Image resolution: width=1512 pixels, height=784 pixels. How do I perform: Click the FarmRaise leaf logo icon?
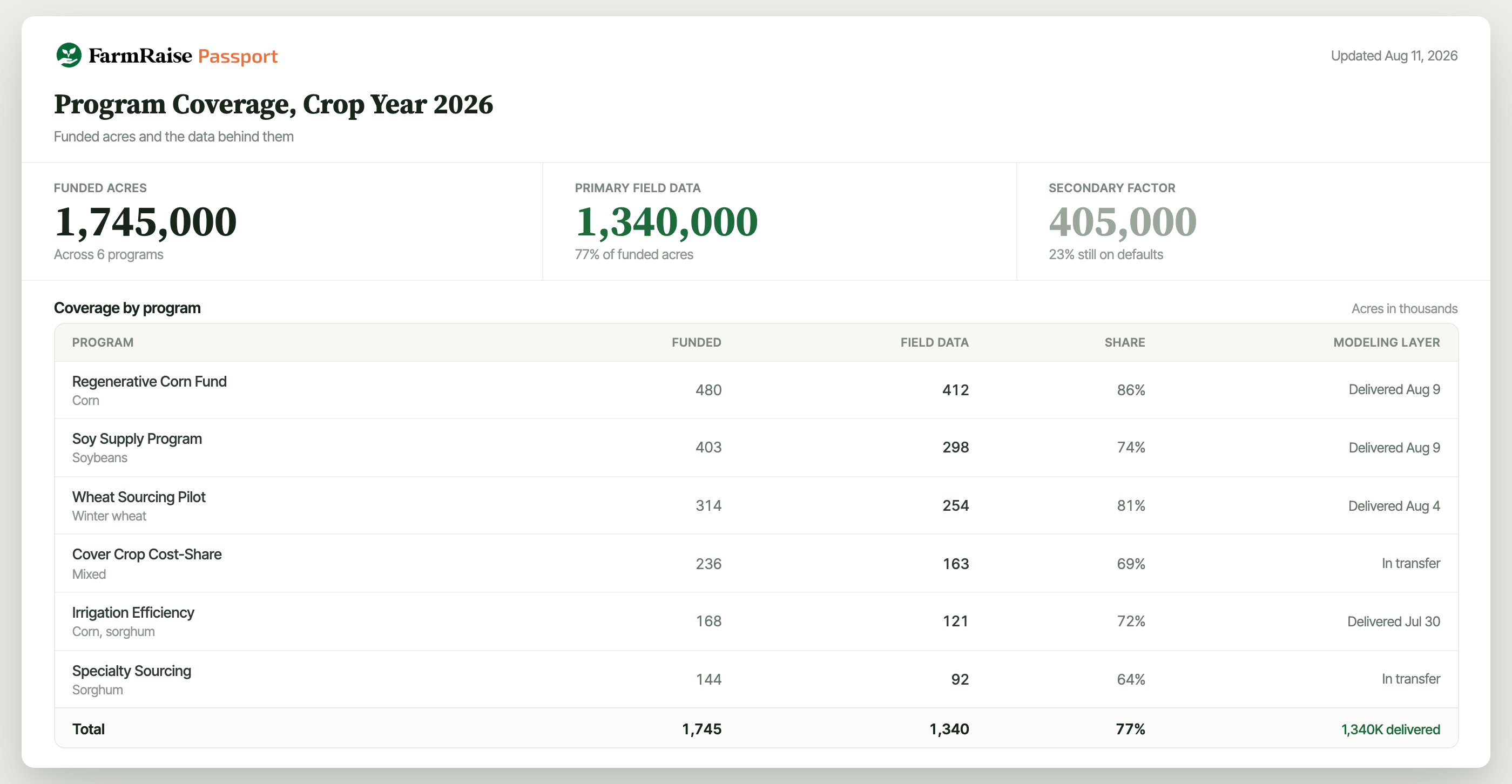(69, 55)
